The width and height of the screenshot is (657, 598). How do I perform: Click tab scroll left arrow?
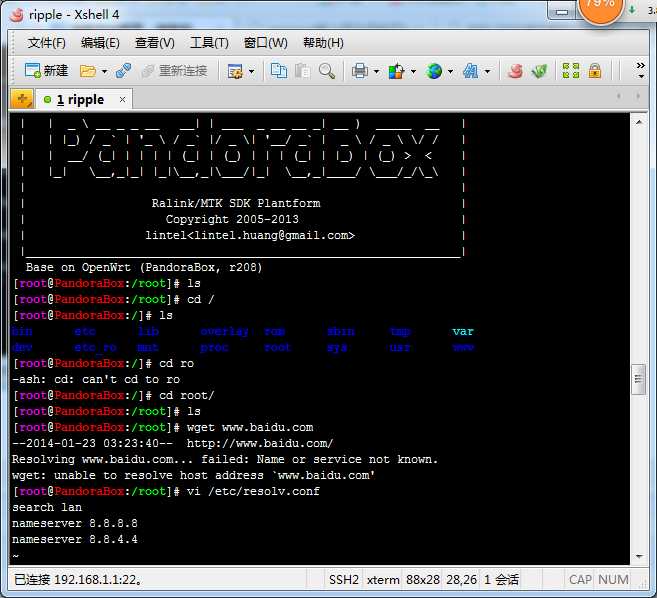[x=618, y=96]
